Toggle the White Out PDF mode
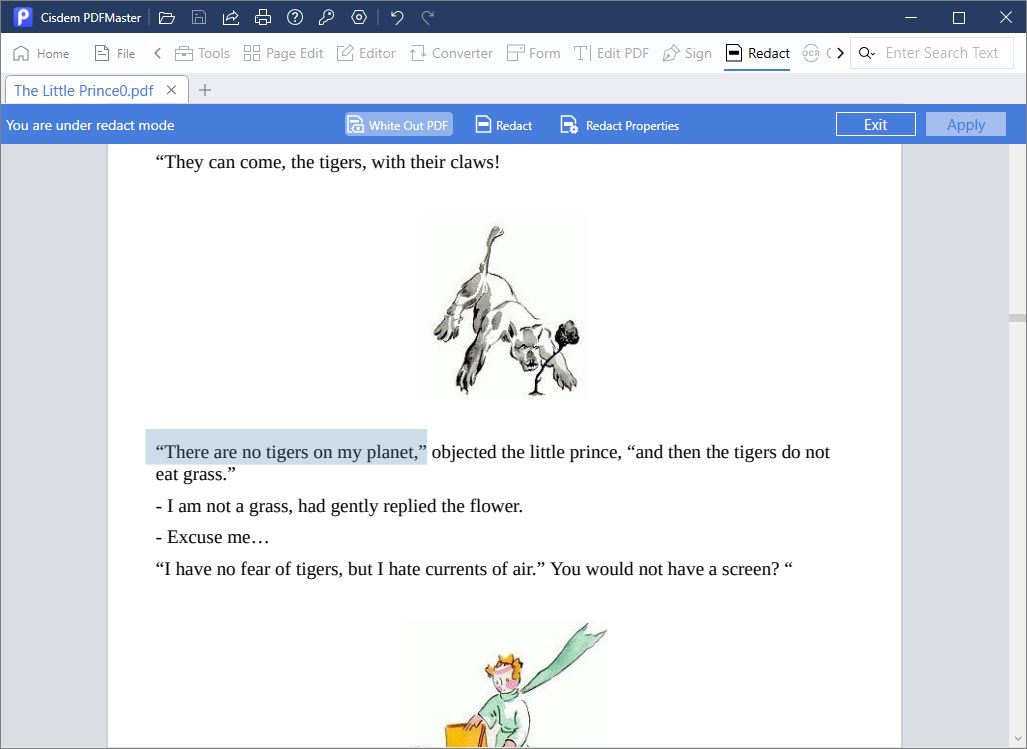 (399, 125)
